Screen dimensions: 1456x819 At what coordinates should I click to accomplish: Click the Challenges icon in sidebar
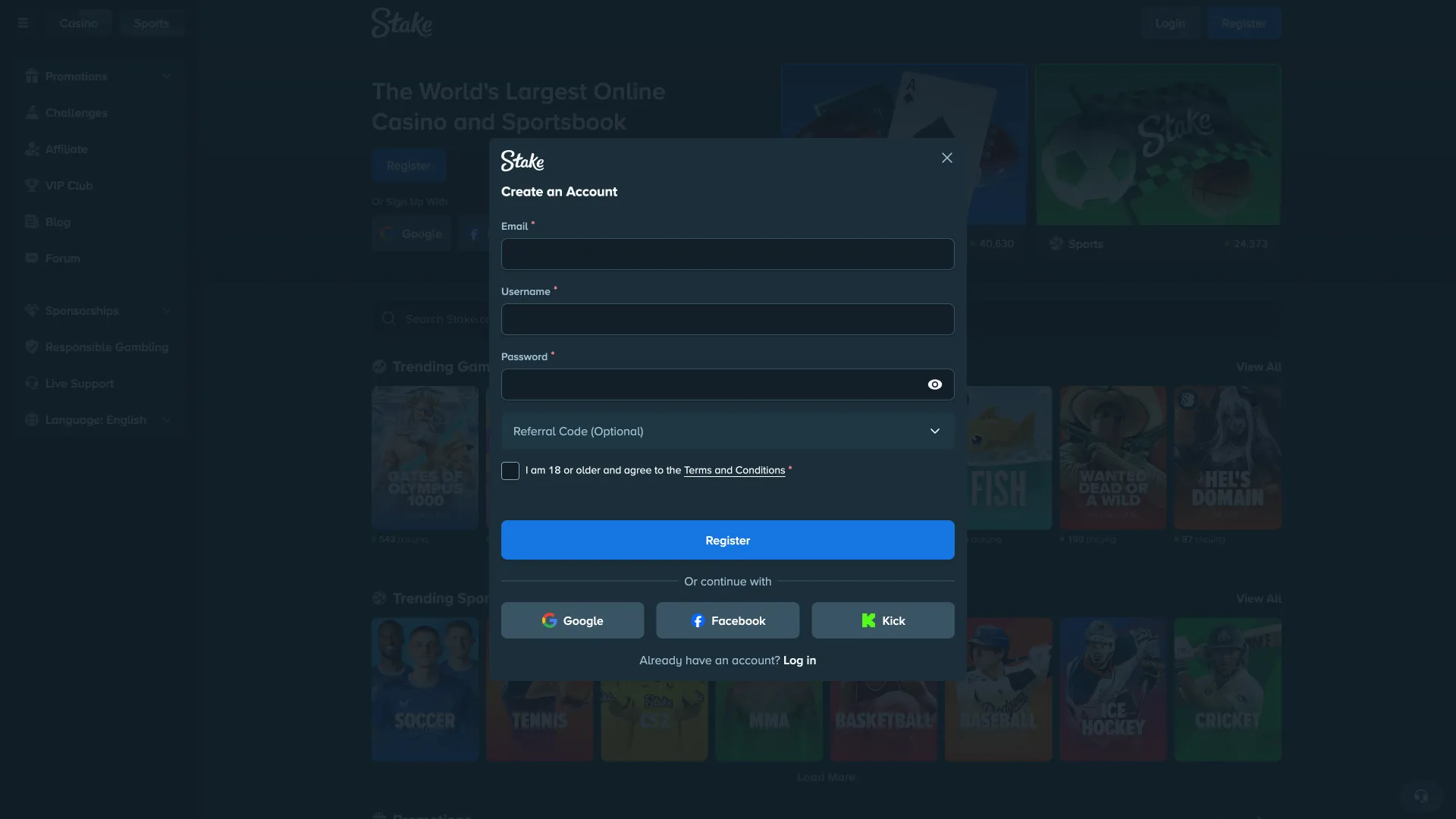(x=32, y=112)
